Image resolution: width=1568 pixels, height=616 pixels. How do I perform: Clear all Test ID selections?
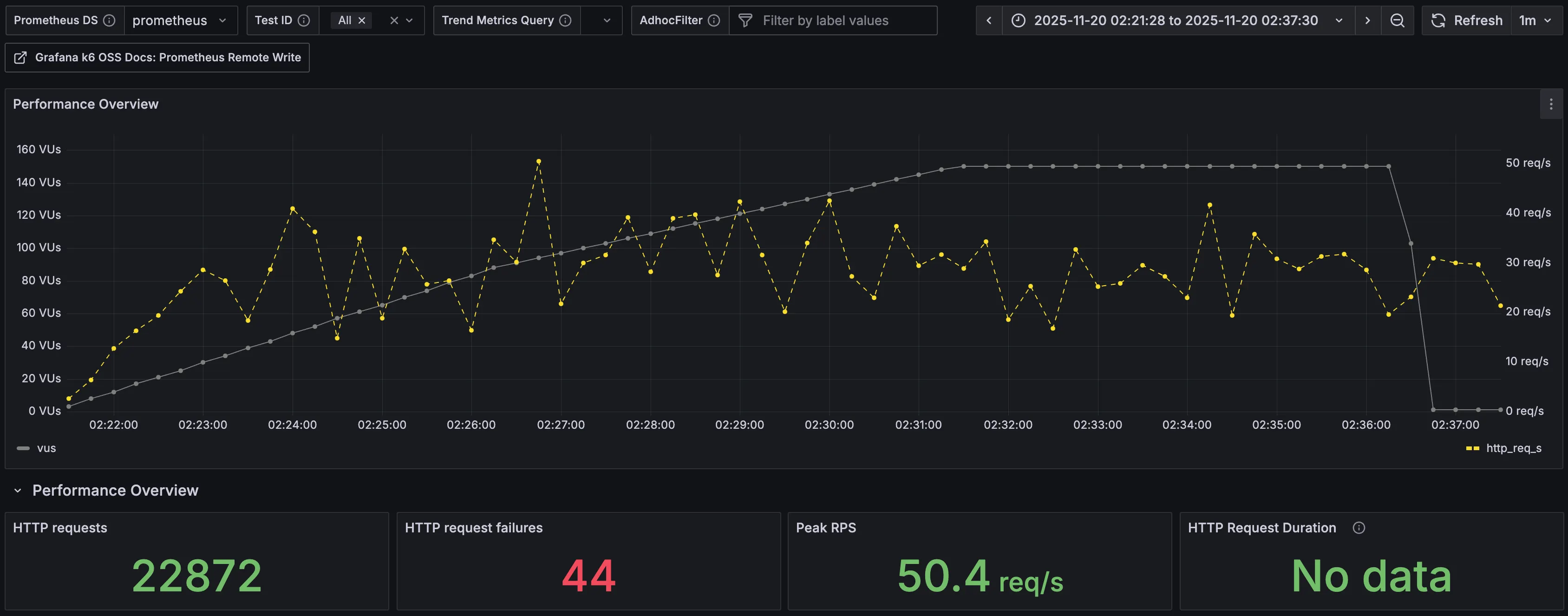[x=394, y=21]
